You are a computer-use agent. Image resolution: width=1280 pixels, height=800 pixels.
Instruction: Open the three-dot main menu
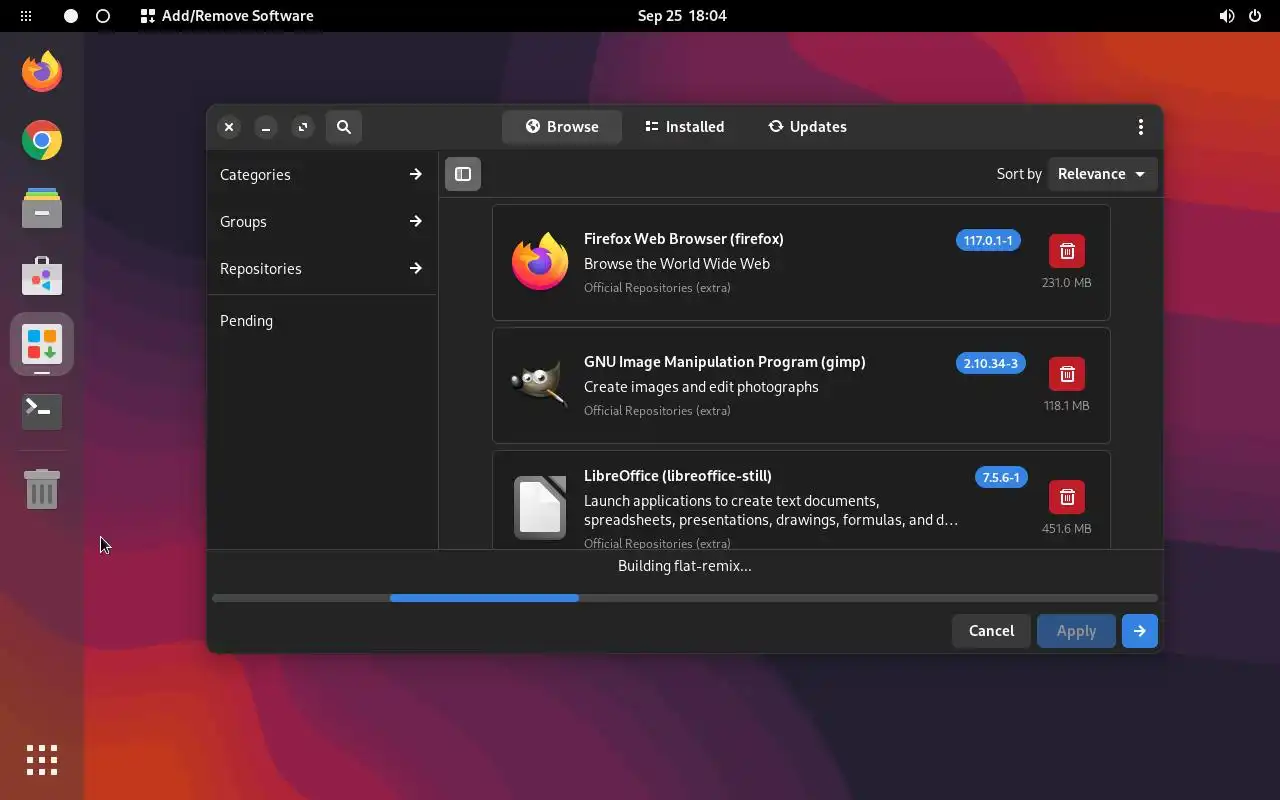click(1141, 127)
